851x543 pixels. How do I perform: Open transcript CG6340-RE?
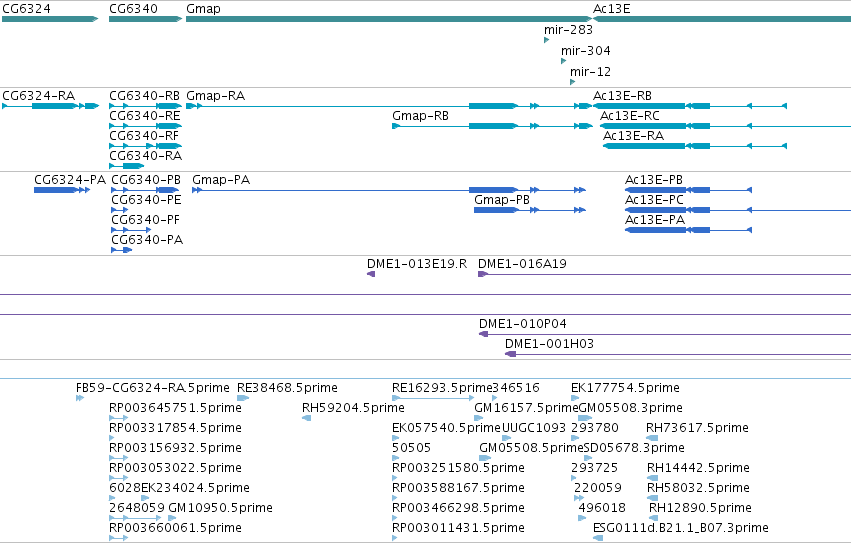point(144,116)
